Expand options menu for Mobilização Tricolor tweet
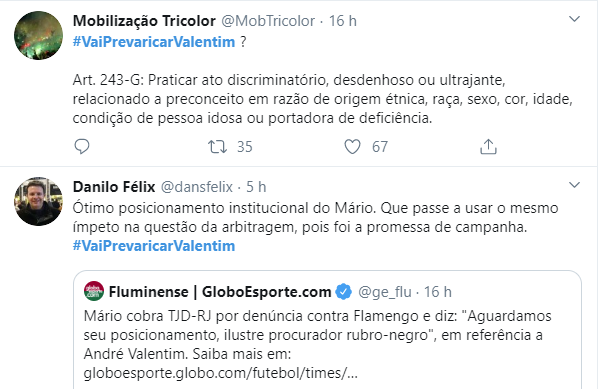 coord(574,19)
